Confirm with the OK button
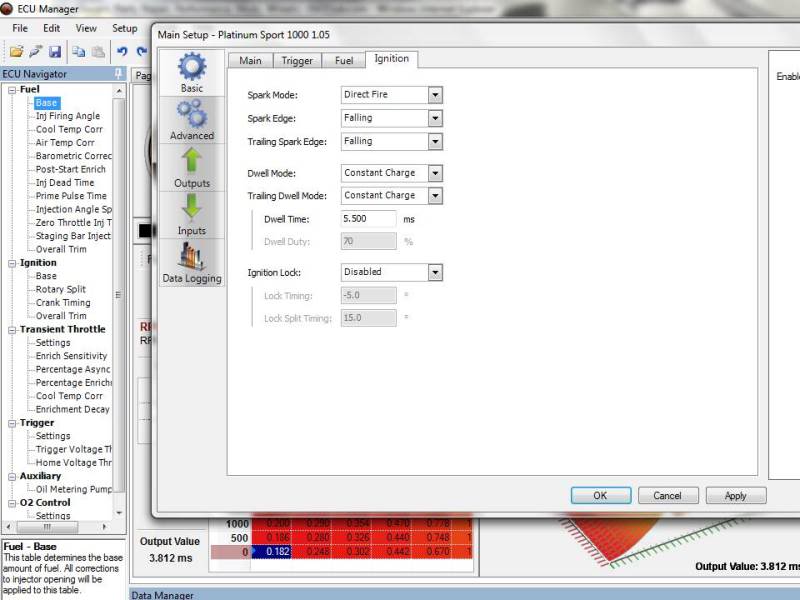Viewport: 800px width, 600px height. (x=601, y=495)
